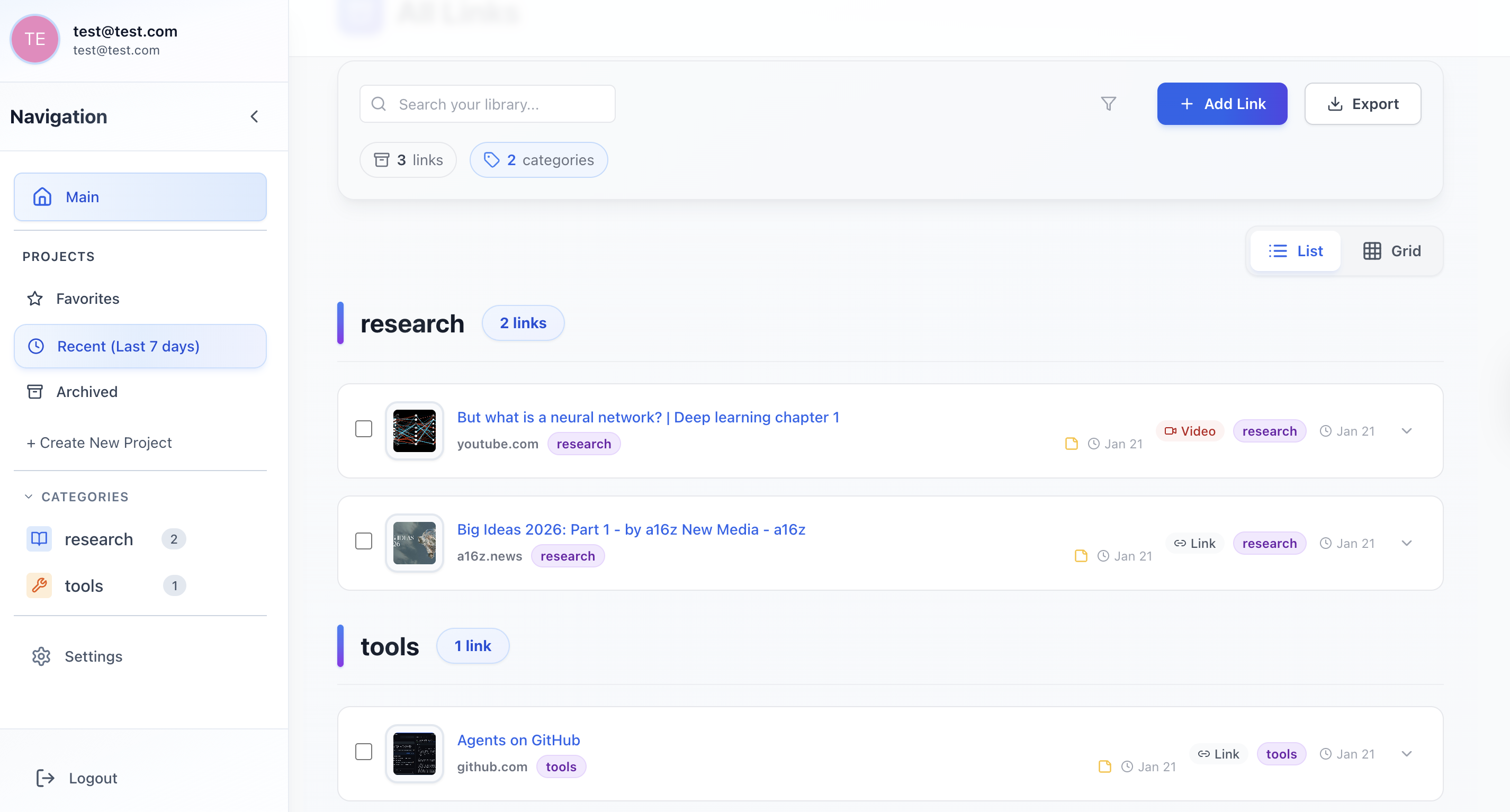Click the Favorites star icon

tap(35, 298)
